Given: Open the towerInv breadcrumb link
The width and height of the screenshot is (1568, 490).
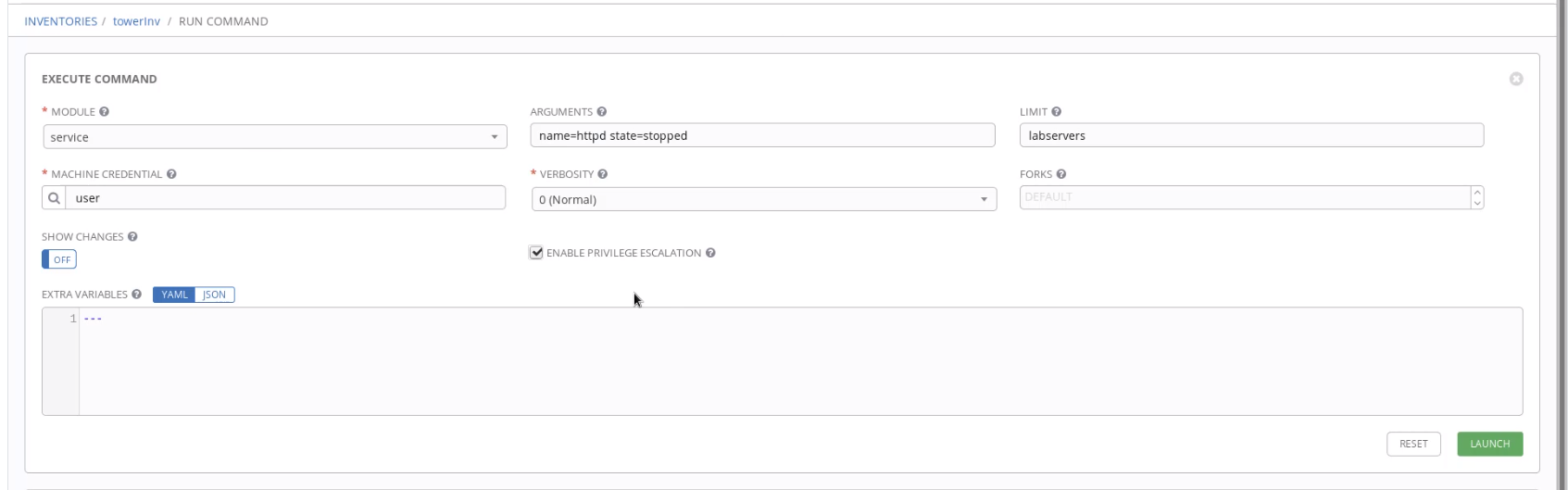Looking at the screenshot, I should tap(136, 21).
